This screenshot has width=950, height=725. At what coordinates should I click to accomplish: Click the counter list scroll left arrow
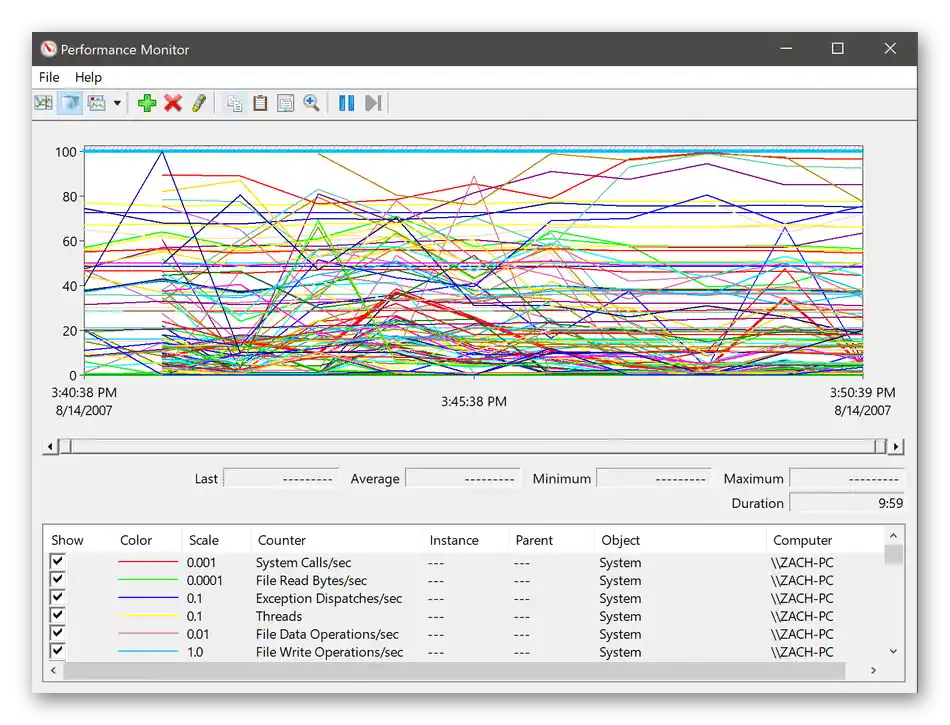point(53,670)
